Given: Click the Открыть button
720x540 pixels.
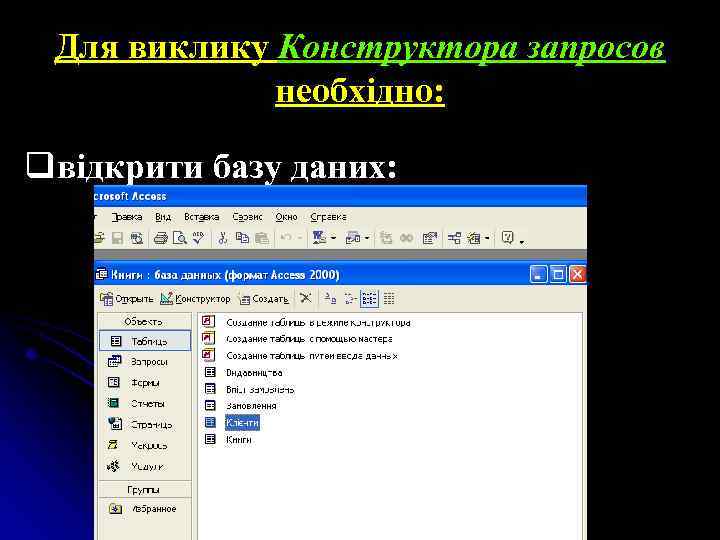Looking at the screenshot, I should (x=127, y=299).
